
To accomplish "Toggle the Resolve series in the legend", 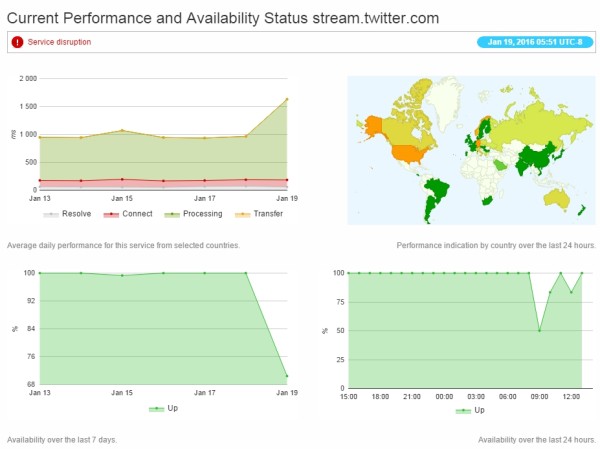I will point(70,214).
